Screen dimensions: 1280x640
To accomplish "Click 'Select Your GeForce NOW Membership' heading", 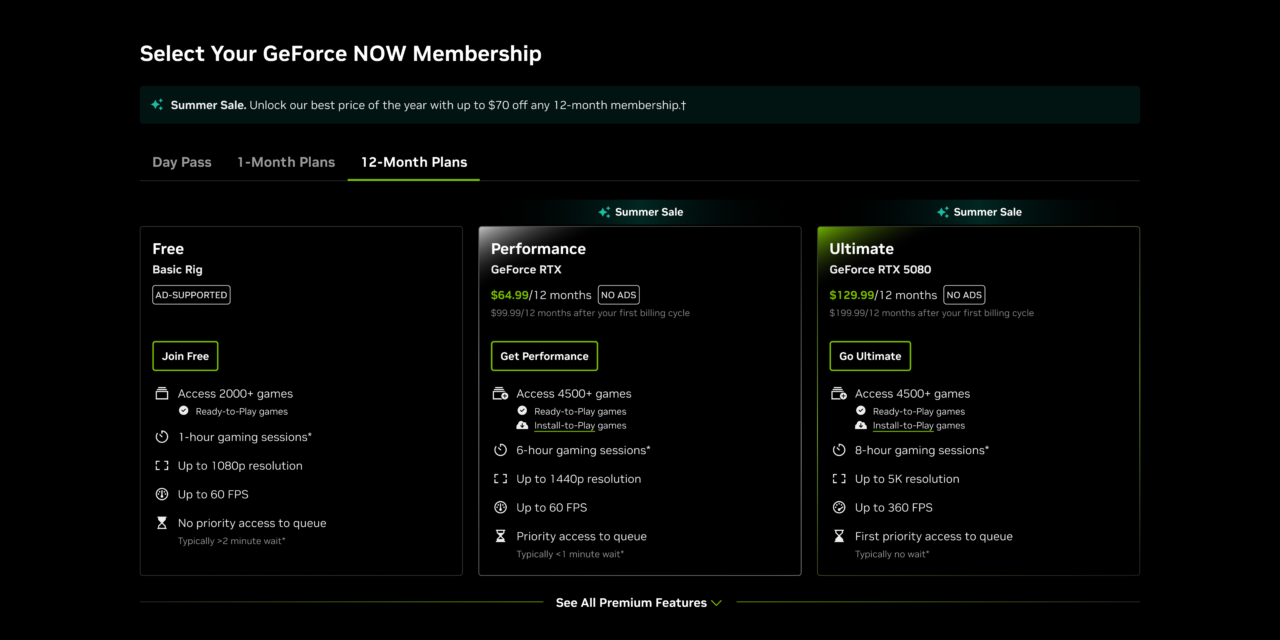I will [341, 54].
